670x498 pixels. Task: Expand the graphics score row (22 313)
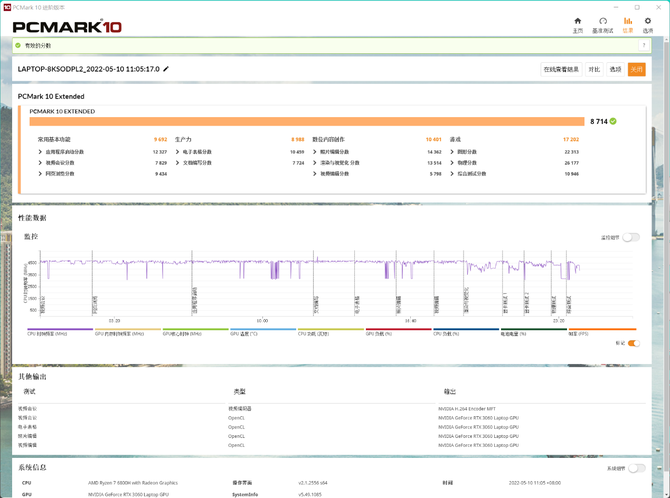tap(453, 151)
